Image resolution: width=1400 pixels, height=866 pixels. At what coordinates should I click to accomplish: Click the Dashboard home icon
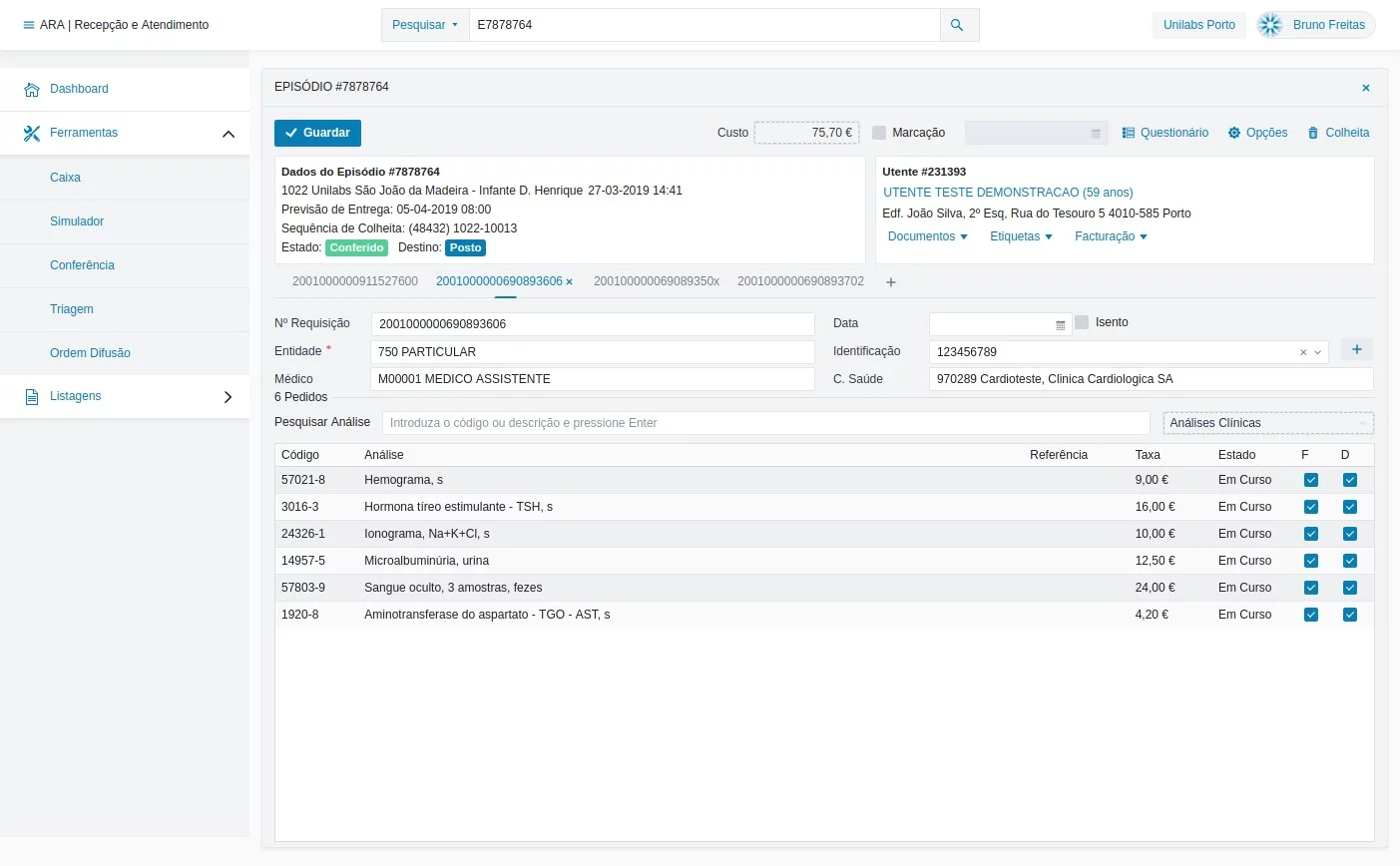pos(32,89)
